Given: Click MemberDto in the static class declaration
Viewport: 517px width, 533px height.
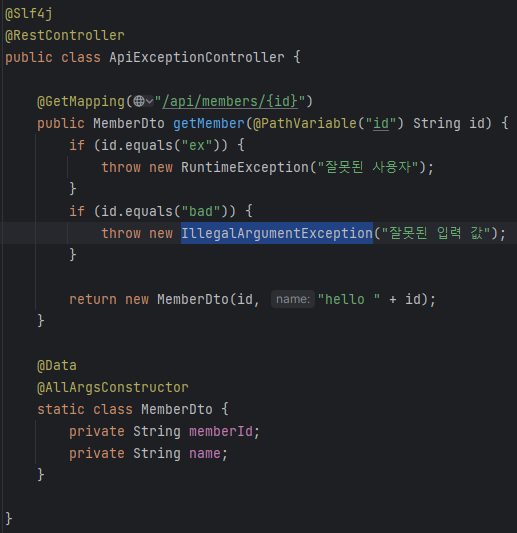Looking at the screenshot, I should tap(177, 409).
